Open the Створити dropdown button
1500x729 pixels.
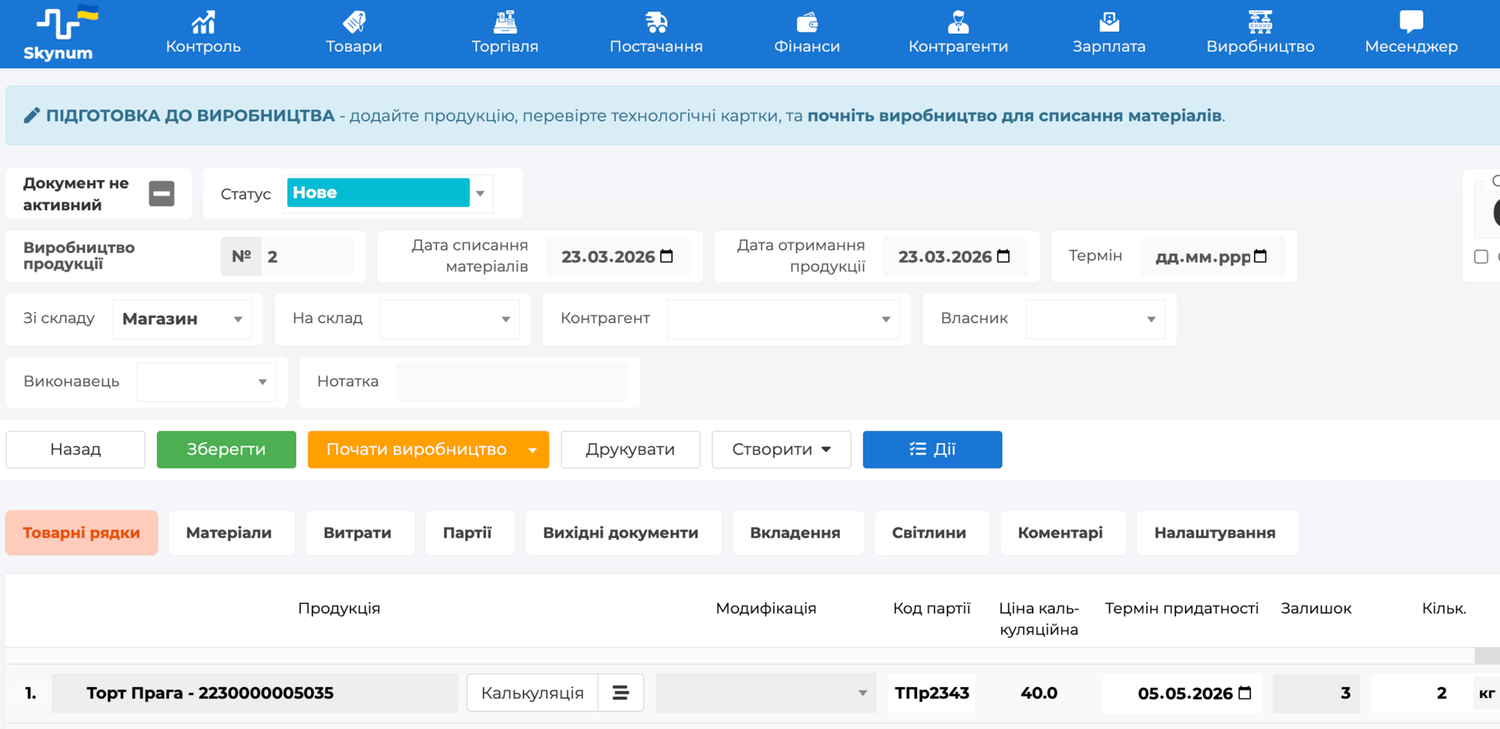(781, 450)
